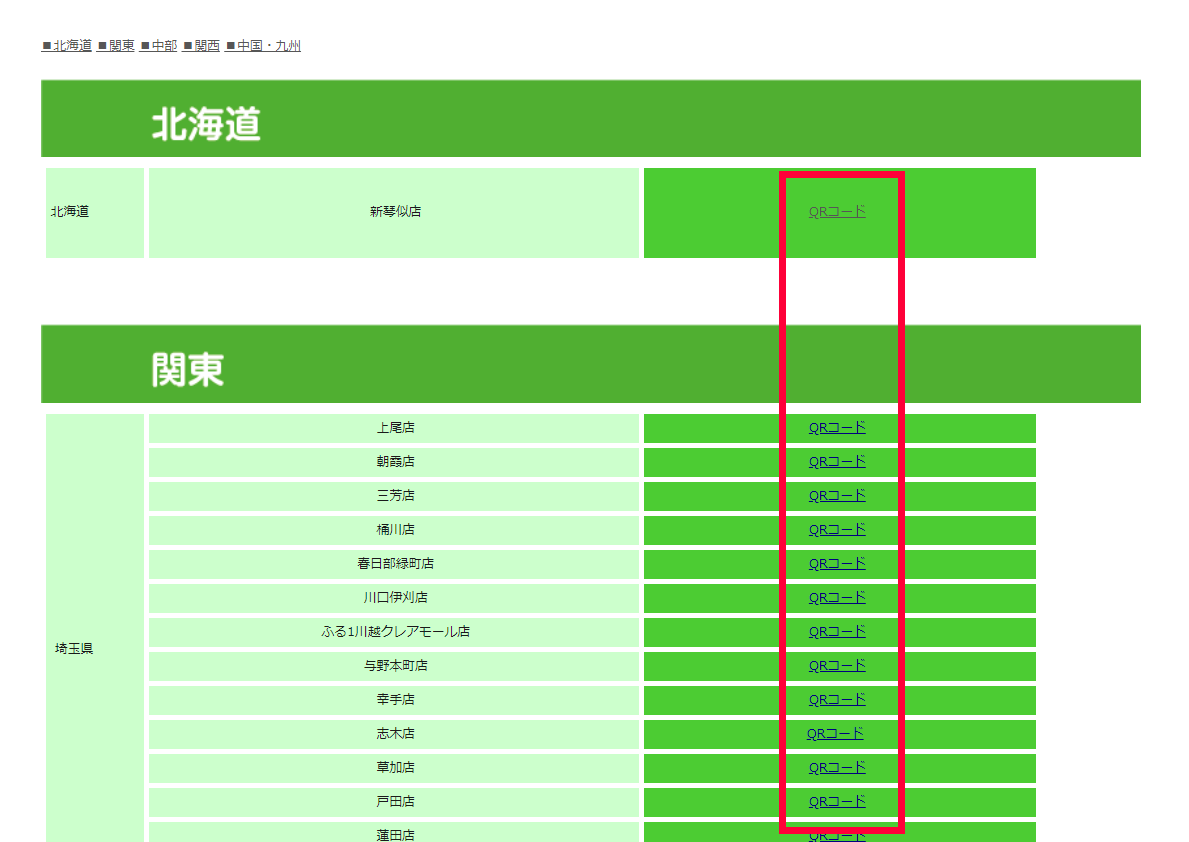Click the 北海道 anchor link at top
Screen dimensions: 1189x842
click(x=67, y=46)
